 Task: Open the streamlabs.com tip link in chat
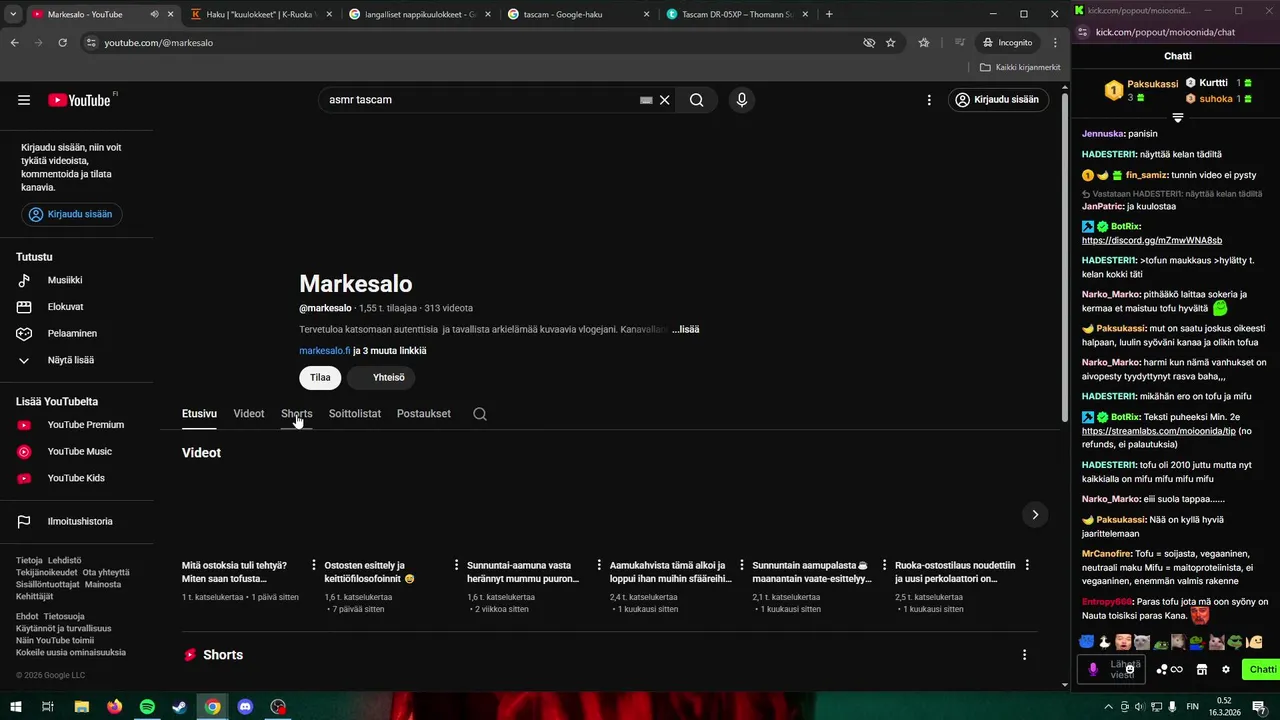(1159, 432)
